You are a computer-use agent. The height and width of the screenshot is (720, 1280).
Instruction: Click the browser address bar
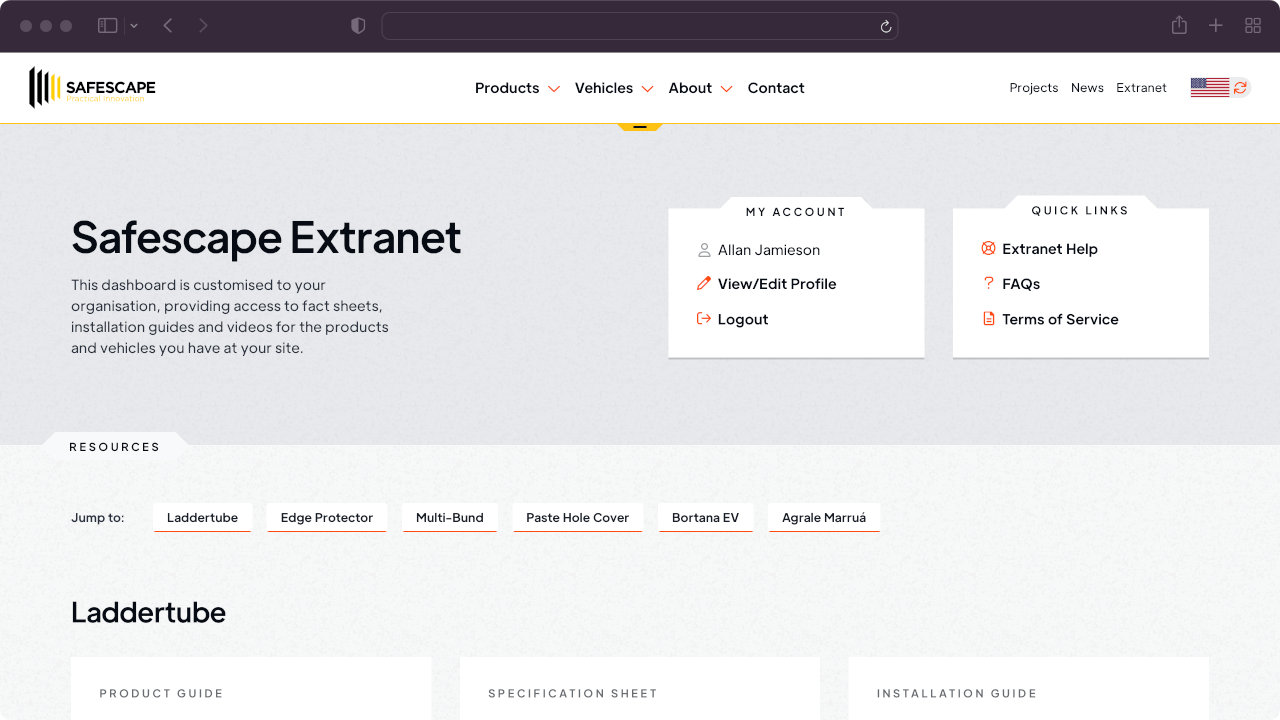coord(630,26)
